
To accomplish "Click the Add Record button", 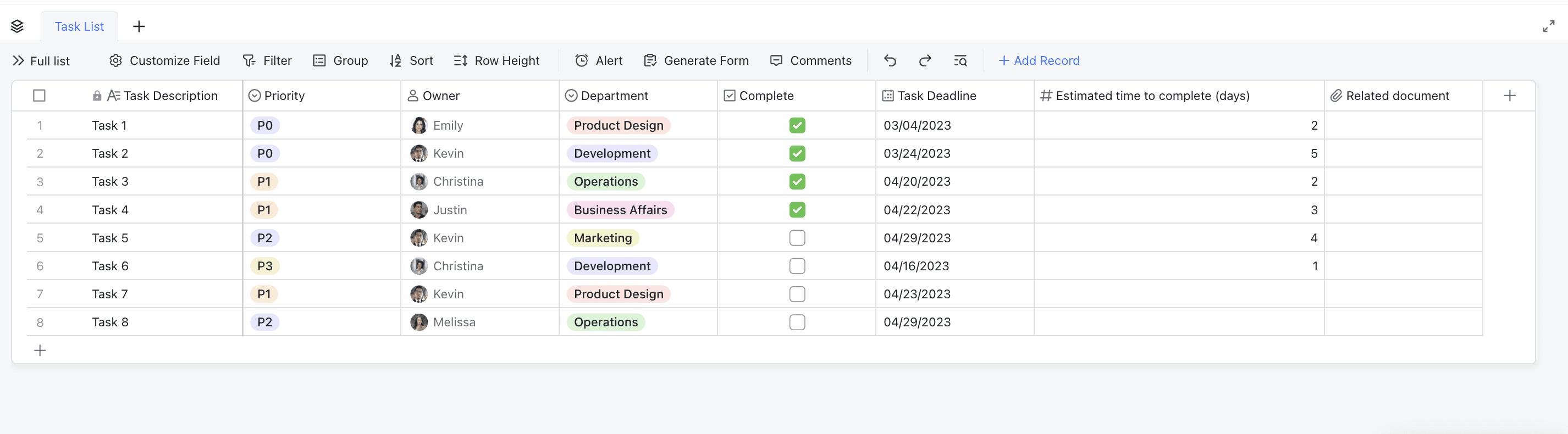I will pyautogui.click(x=1039, y=60).
